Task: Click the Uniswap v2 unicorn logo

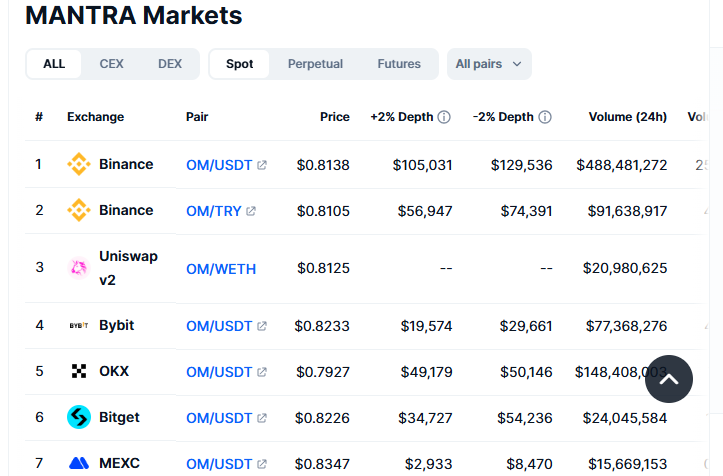Action: click(x=79, y=268)
